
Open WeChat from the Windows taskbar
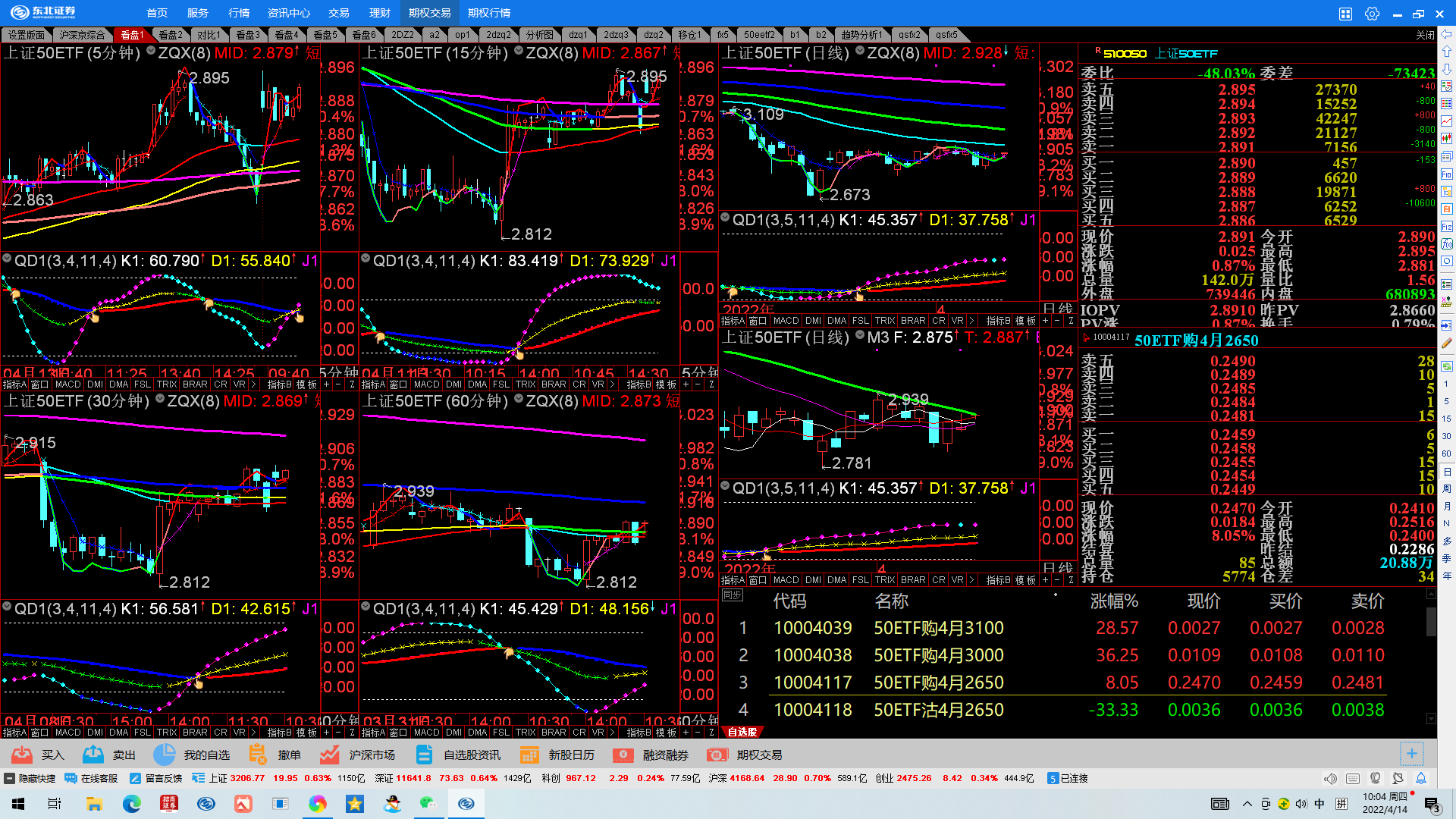428,804
